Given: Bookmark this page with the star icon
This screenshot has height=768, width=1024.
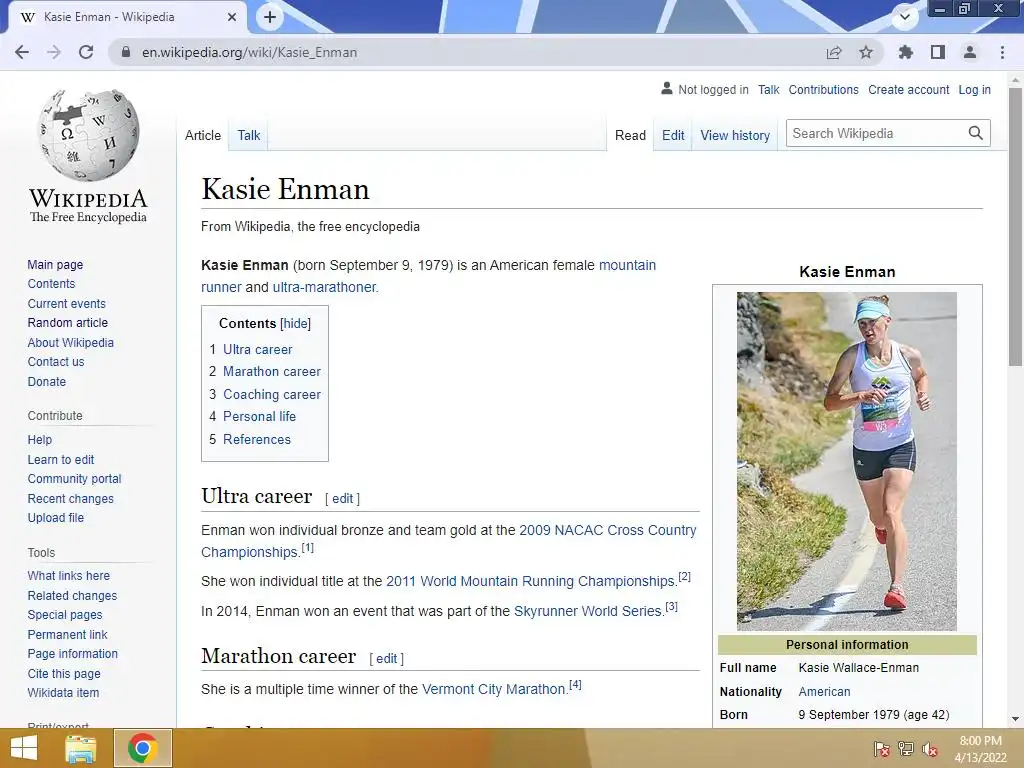Looking at the screenshot, I should (x=866, y=52).
